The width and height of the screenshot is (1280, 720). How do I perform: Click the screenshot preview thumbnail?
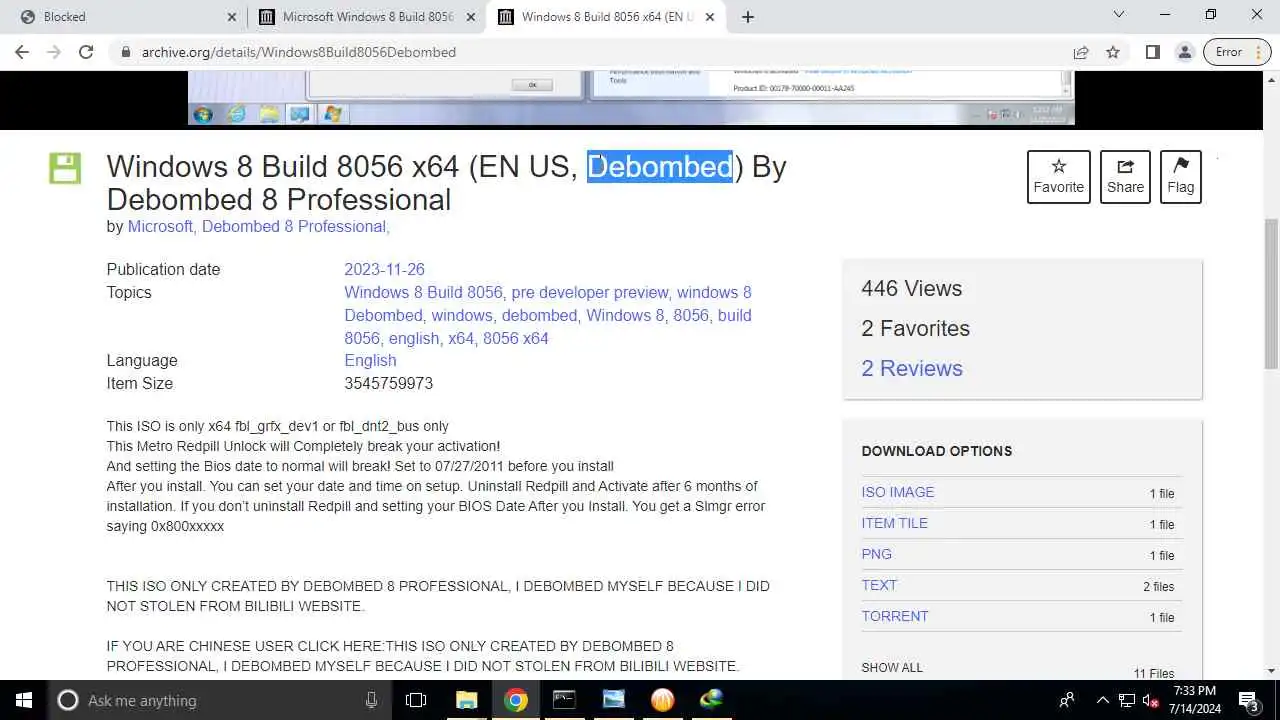pyautogui.click(x=631, y=98)
